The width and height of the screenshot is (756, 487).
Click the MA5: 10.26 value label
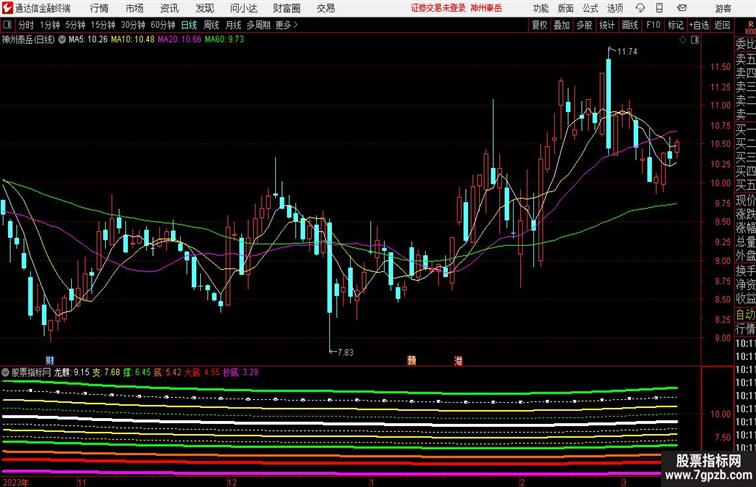[88, 40]
